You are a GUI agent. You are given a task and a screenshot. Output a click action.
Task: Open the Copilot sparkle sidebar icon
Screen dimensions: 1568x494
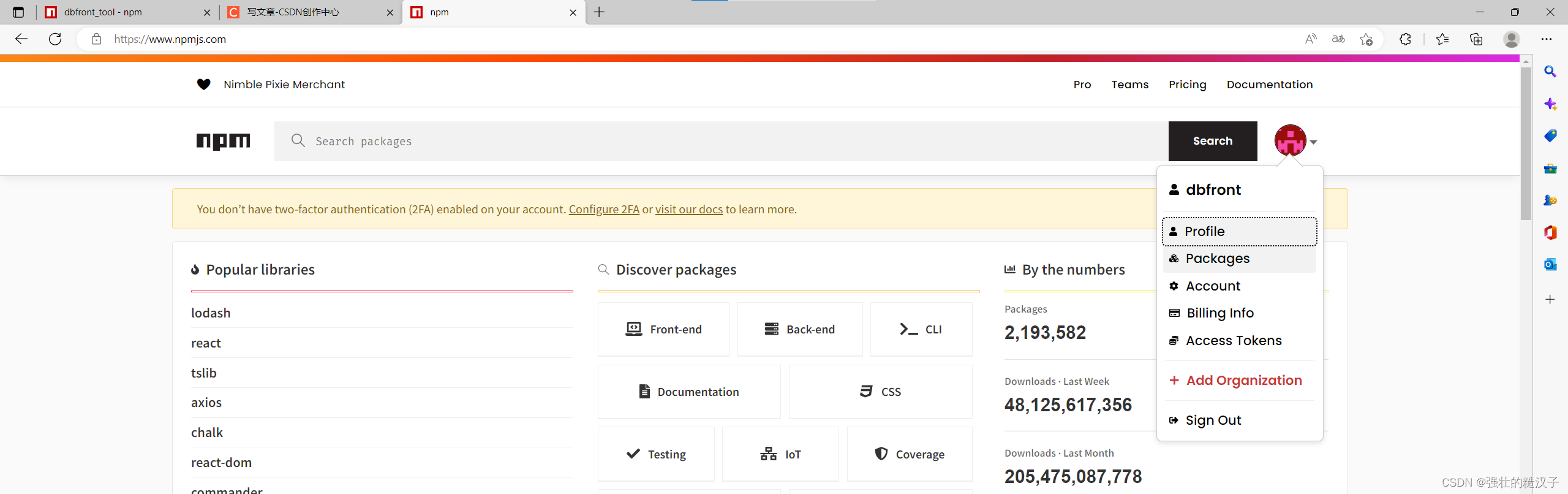tap(1550, 104)
